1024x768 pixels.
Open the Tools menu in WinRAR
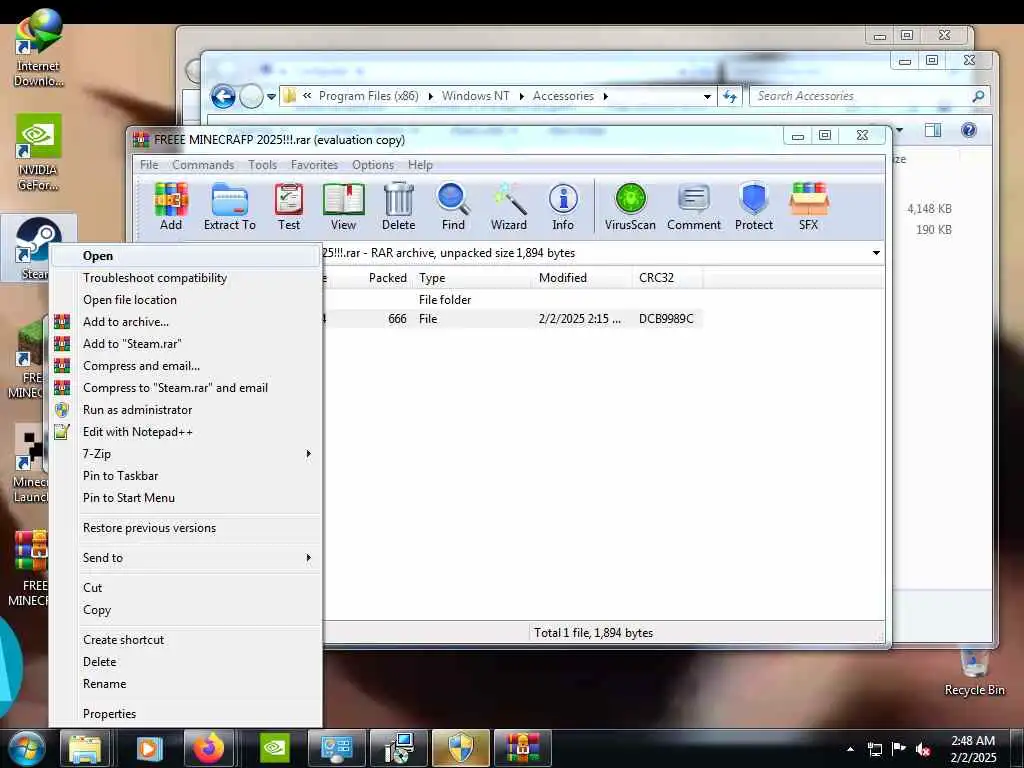pyautogui.click(x=263, y=165)
